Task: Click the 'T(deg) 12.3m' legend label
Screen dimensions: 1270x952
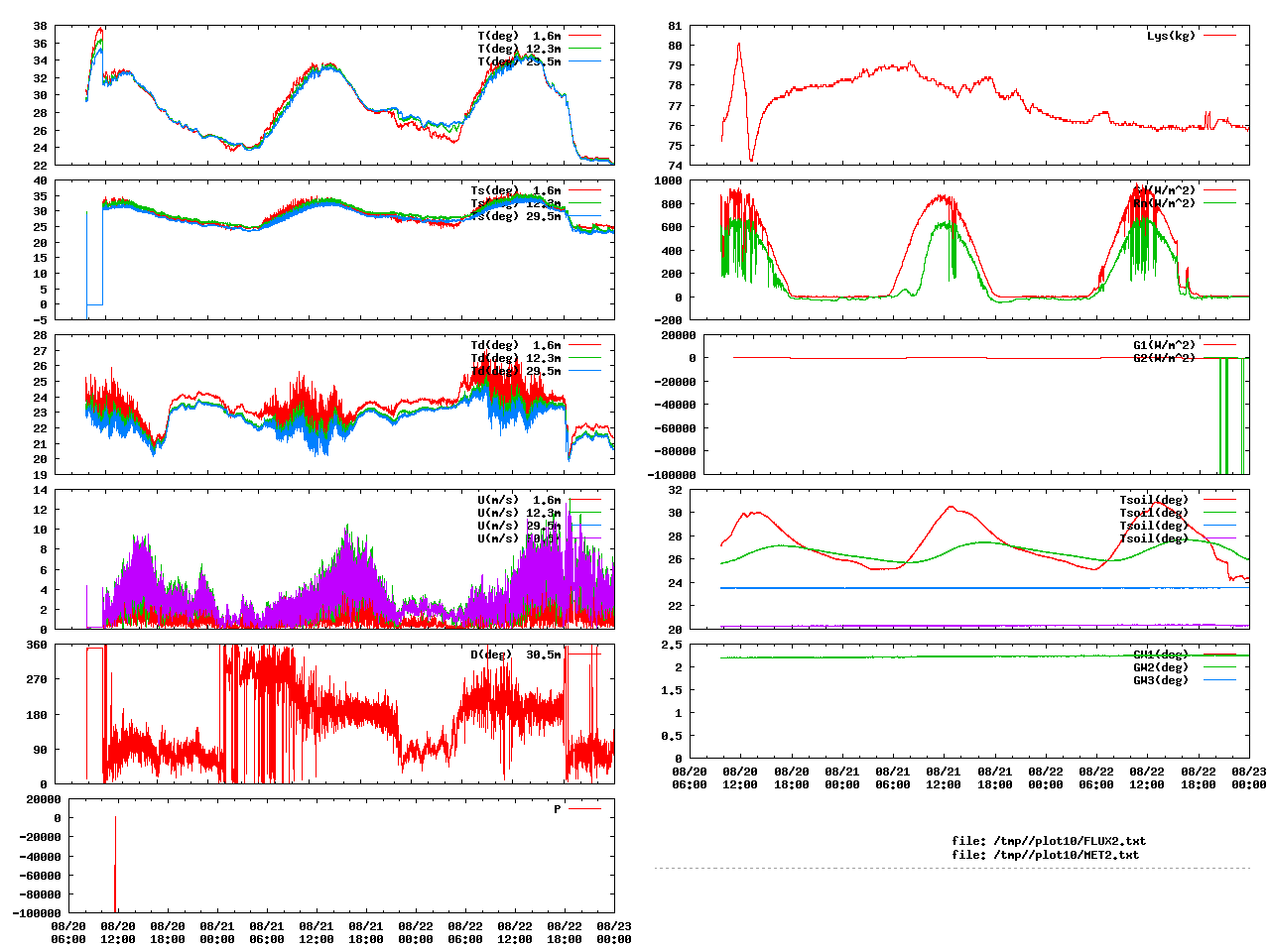Action: coord(519,49)
